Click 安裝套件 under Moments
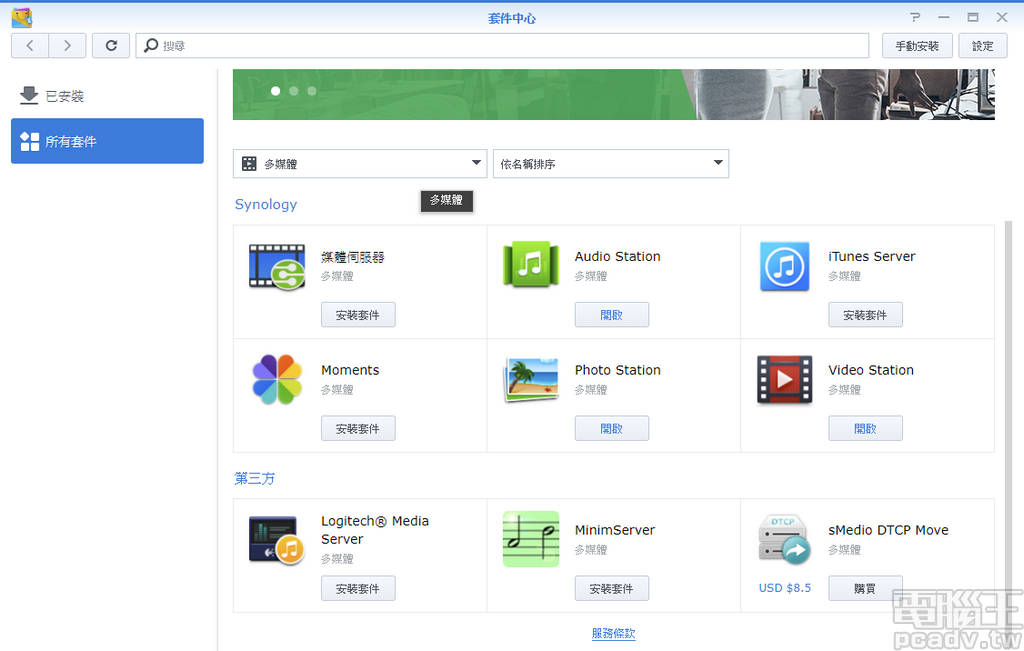 pyautogui.click(x=358, y=428)
